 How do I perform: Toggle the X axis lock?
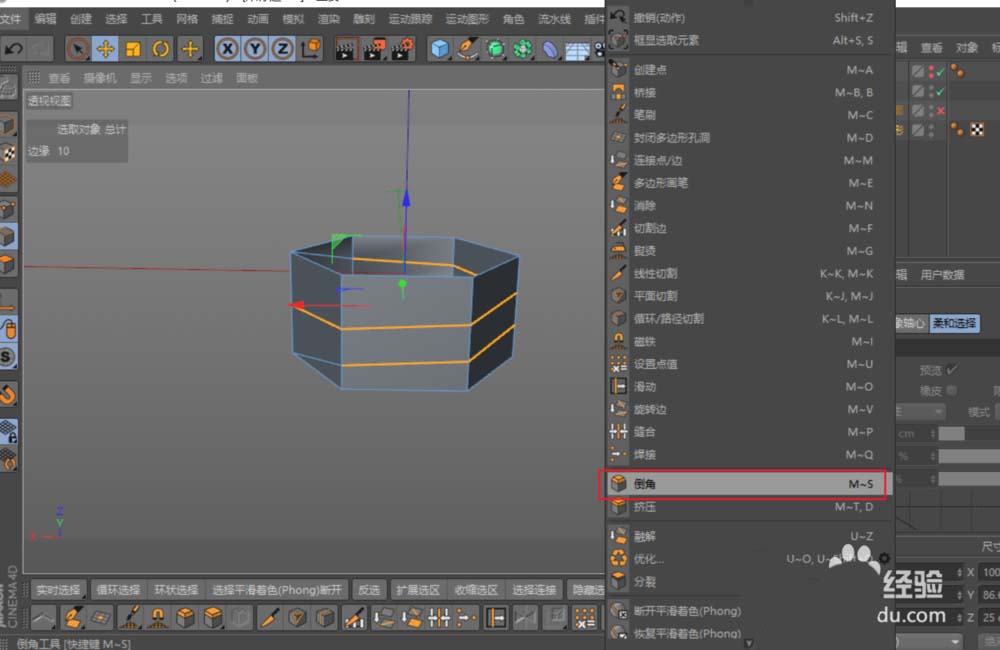[228, 50]
